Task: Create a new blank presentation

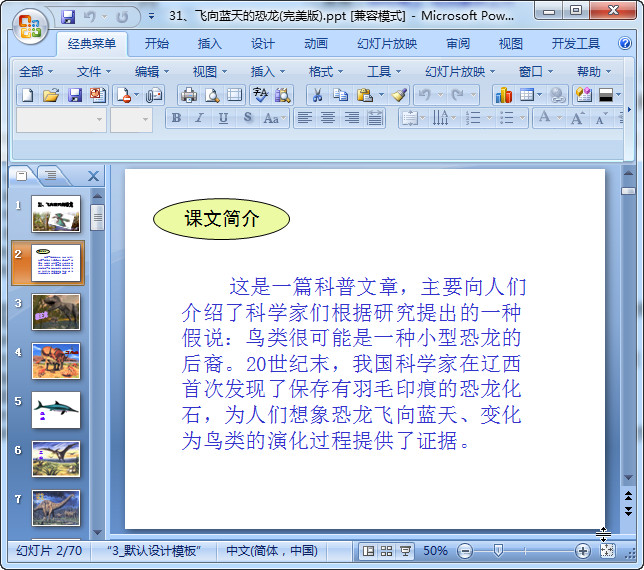Action: pos(28,95)
